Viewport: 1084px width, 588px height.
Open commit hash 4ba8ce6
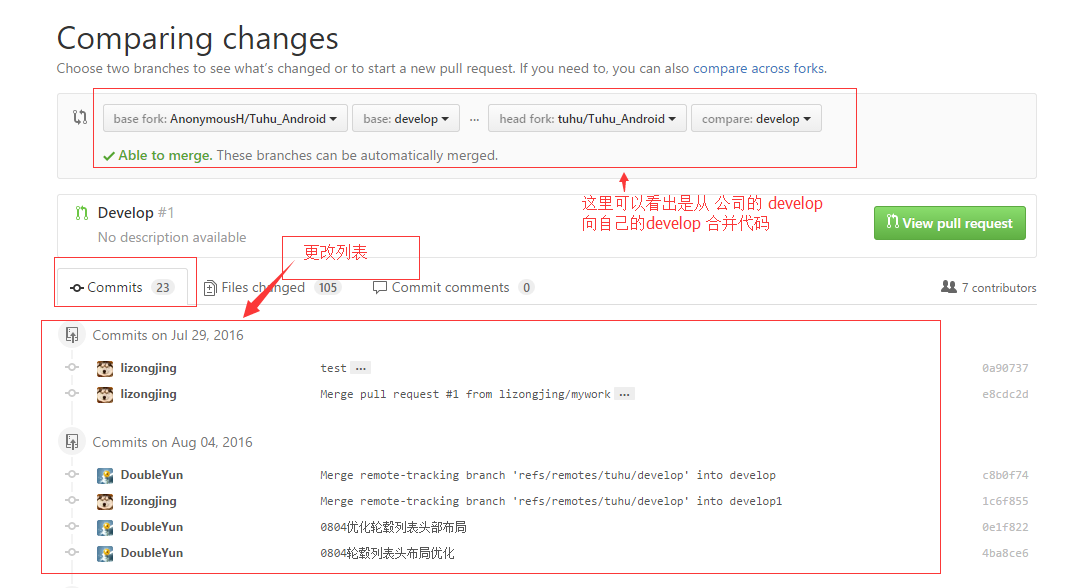click(1005, 553)
